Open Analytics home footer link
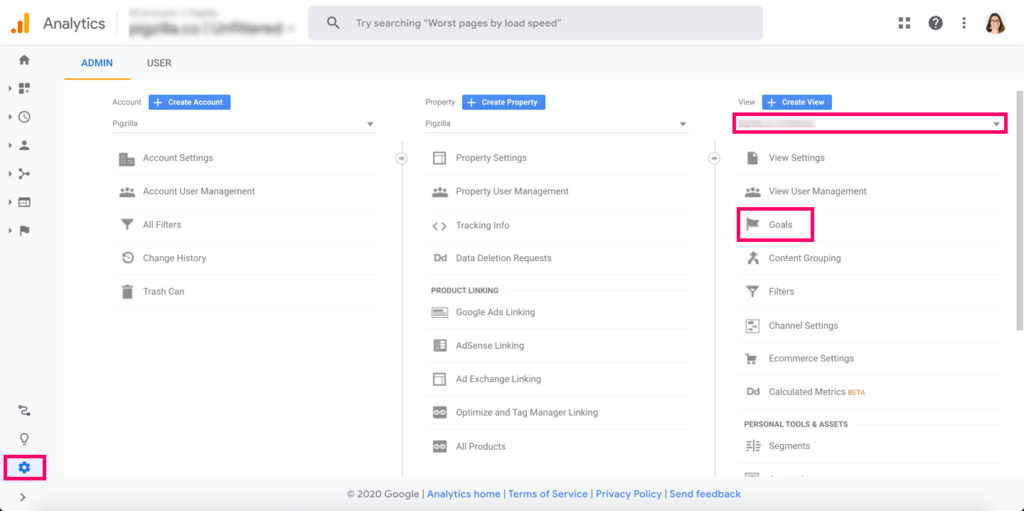 coord(464,494)
